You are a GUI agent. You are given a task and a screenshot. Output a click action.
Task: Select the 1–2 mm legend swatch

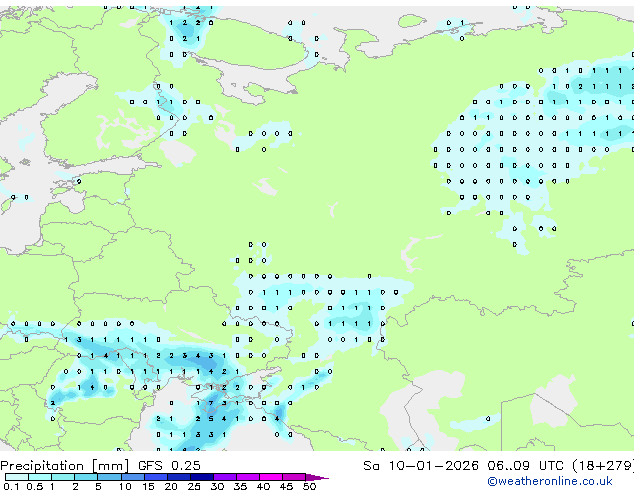pyautogui.click(x=63, y=477)
